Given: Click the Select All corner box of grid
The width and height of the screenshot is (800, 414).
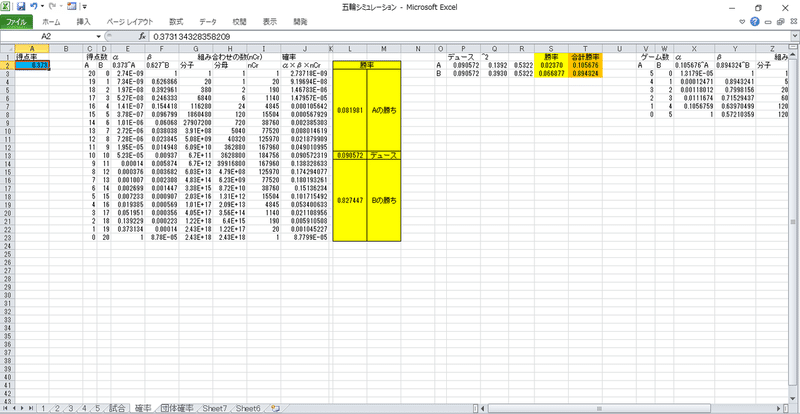Looking at the screenshot, I should 7,48.
